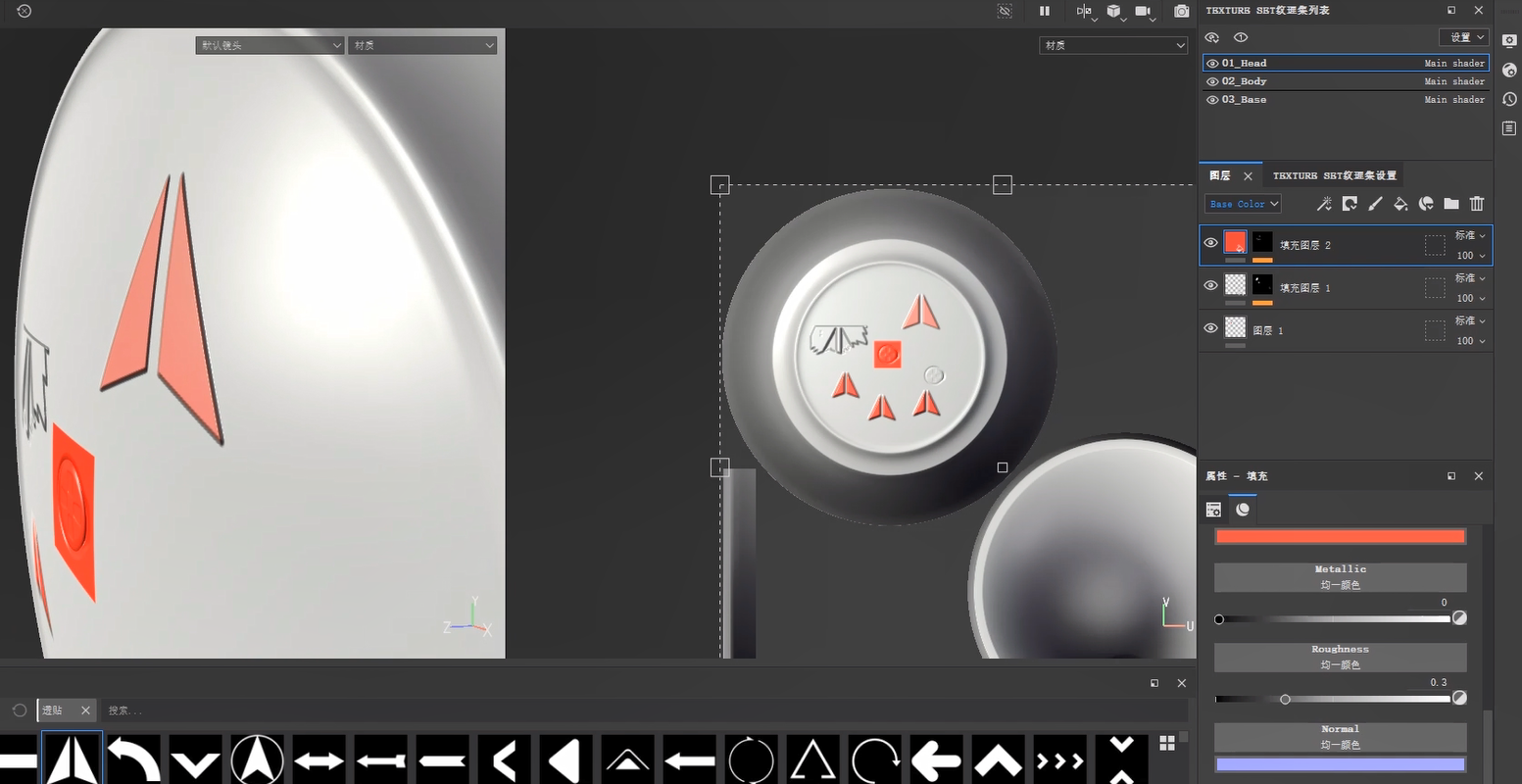Select the 图层 tab
Image resolution: width=1522 pixels, height=784 pixels.
tap(1220, 175)
